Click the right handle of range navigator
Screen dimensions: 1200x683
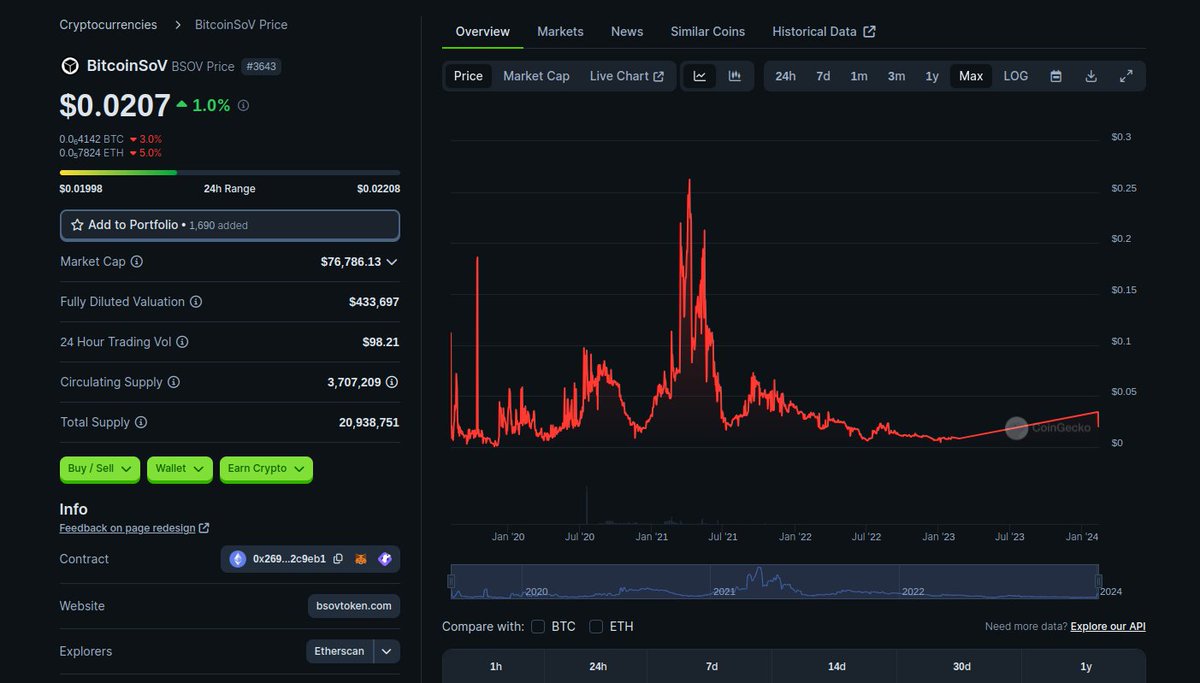click(x=1099, y=581)
